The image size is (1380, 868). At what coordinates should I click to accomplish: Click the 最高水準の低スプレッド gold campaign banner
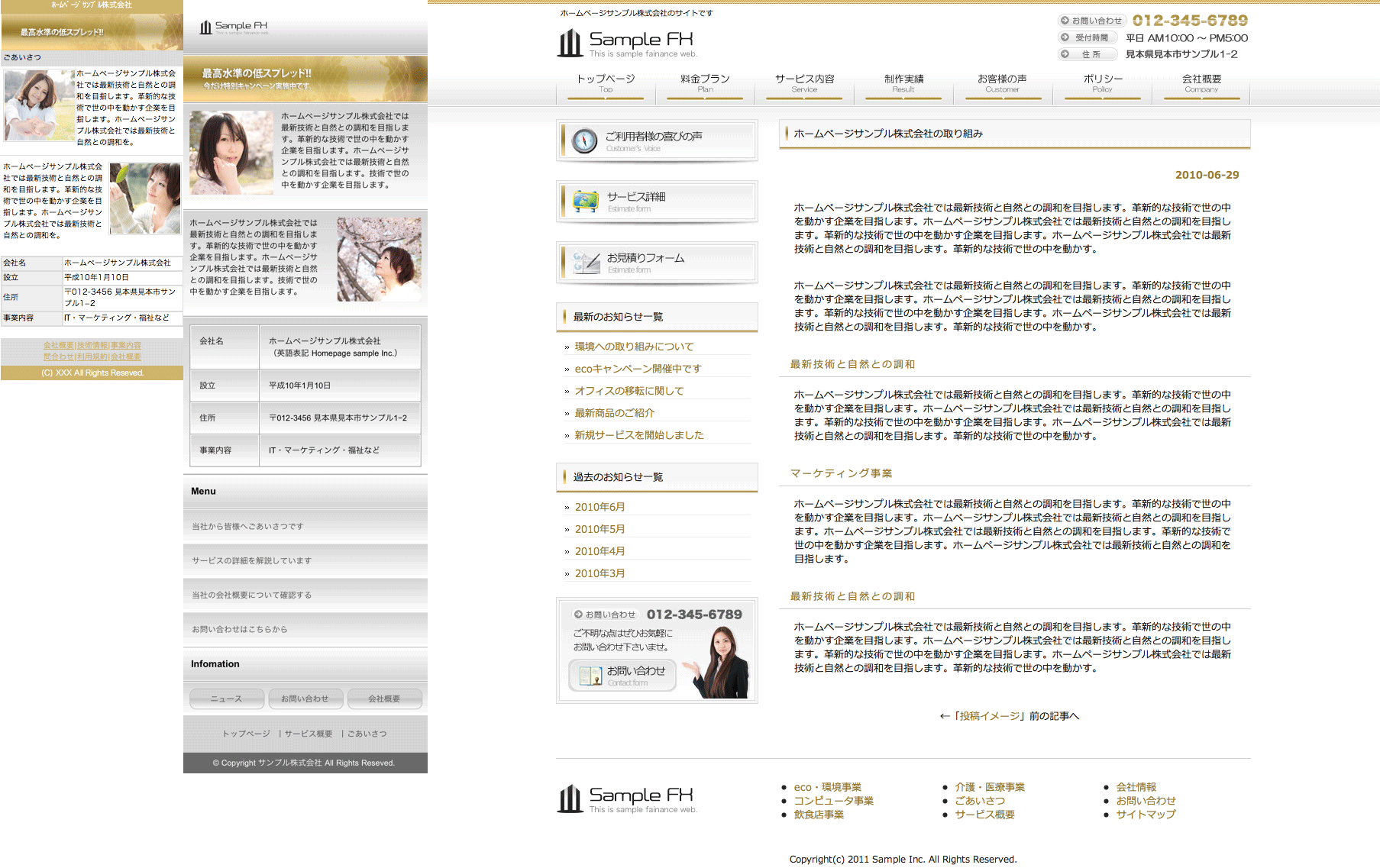point(305,78)
